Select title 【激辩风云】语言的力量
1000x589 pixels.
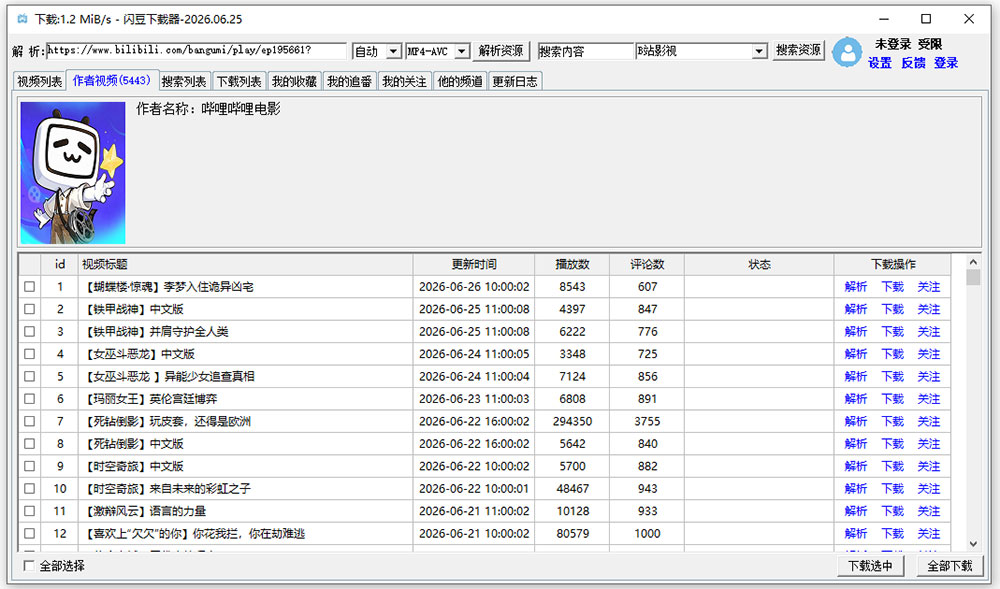tap(145, 511)
